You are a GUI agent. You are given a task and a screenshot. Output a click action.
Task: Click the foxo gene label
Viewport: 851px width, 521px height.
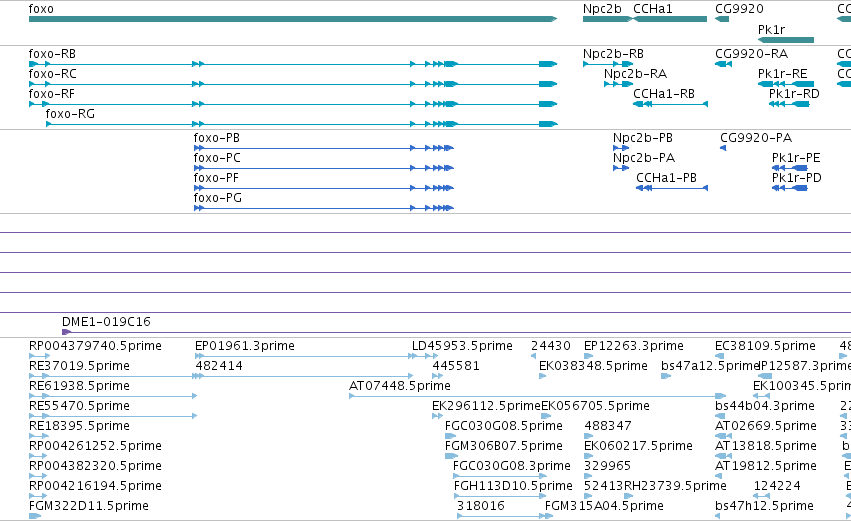41,9
